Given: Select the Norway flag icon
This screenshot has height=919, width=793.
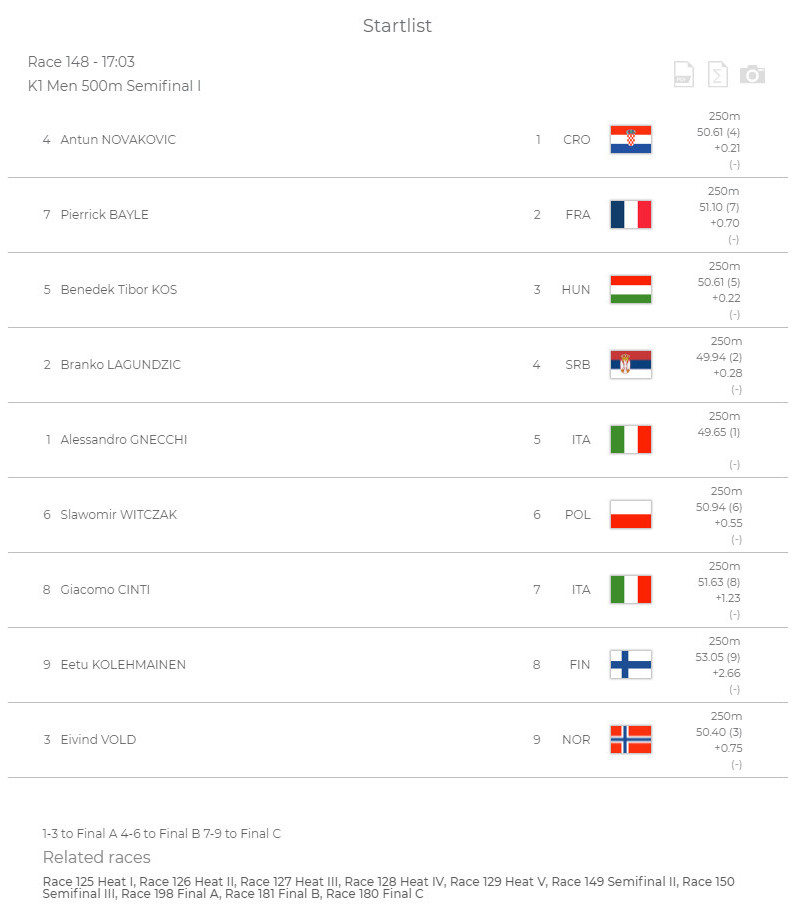Looking at the screenshot, I should point(631,740).
